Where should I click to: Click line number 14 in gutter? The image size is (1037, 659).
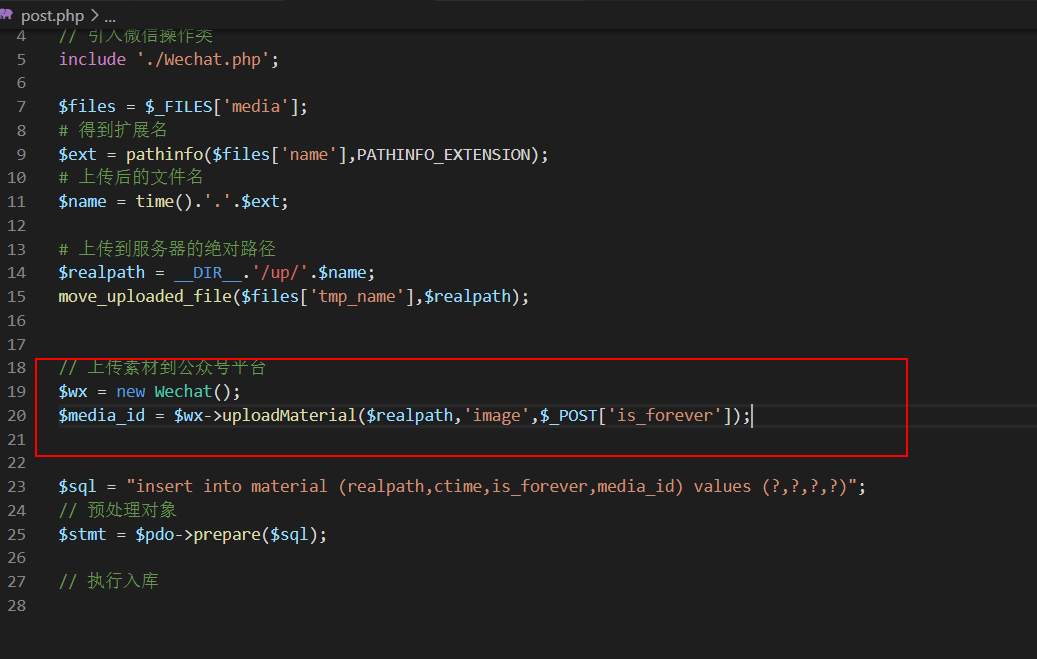pos(17,273)
